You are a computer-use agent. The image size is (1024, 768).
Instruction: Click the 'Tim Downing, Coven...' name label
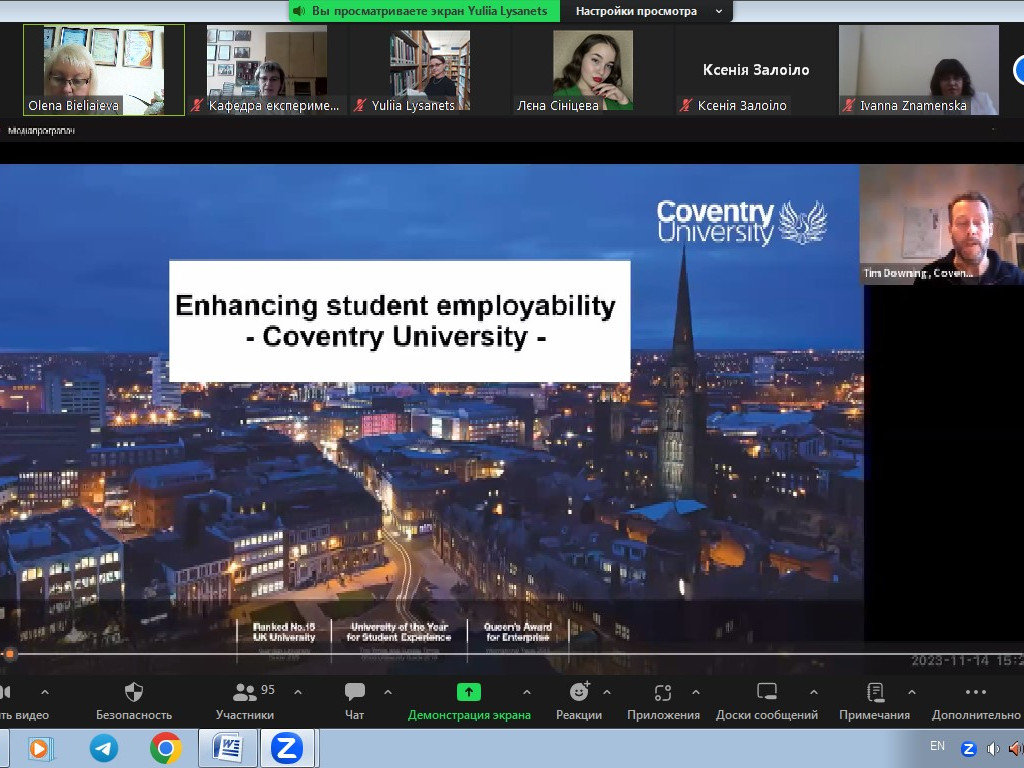click(918, 273)
